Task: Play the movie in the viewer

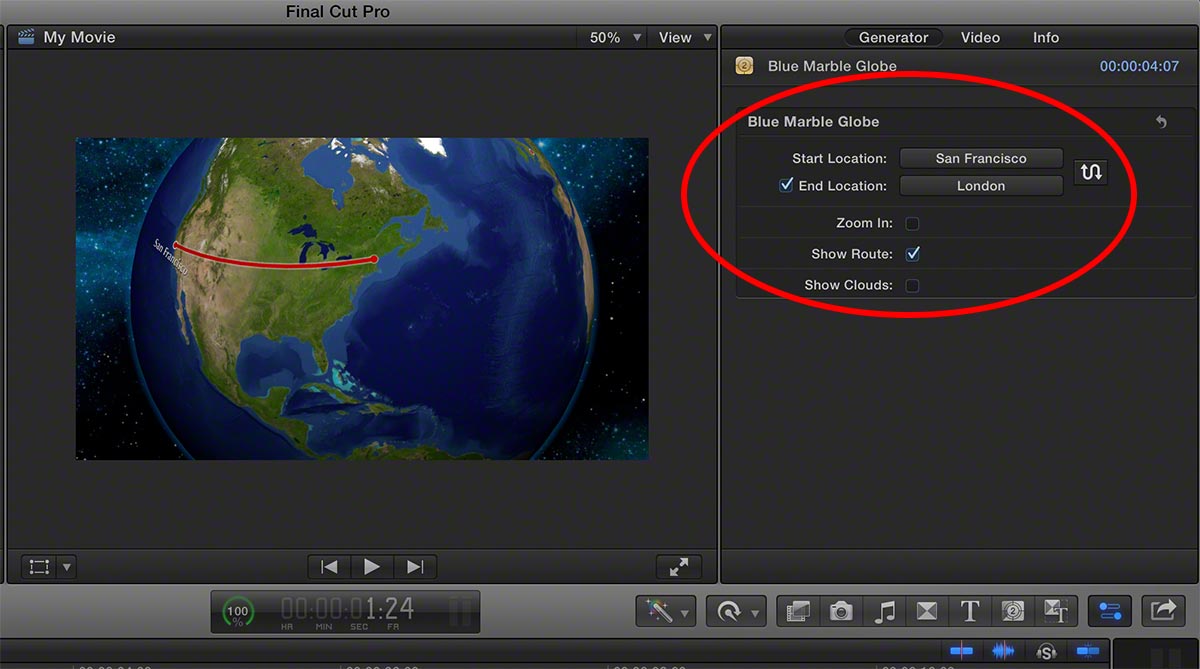Action: (x=372, y=567)
